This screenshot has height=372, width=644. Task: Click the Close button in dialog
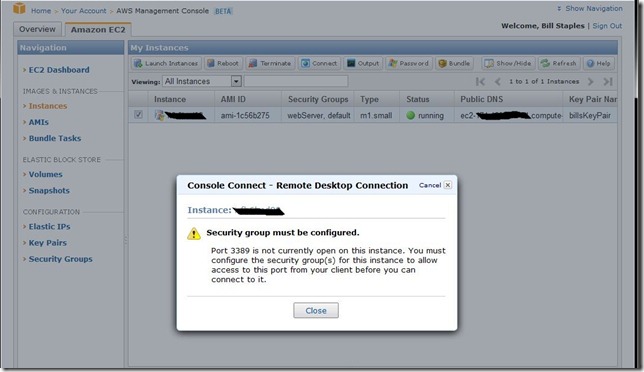(x=316, y=310)
